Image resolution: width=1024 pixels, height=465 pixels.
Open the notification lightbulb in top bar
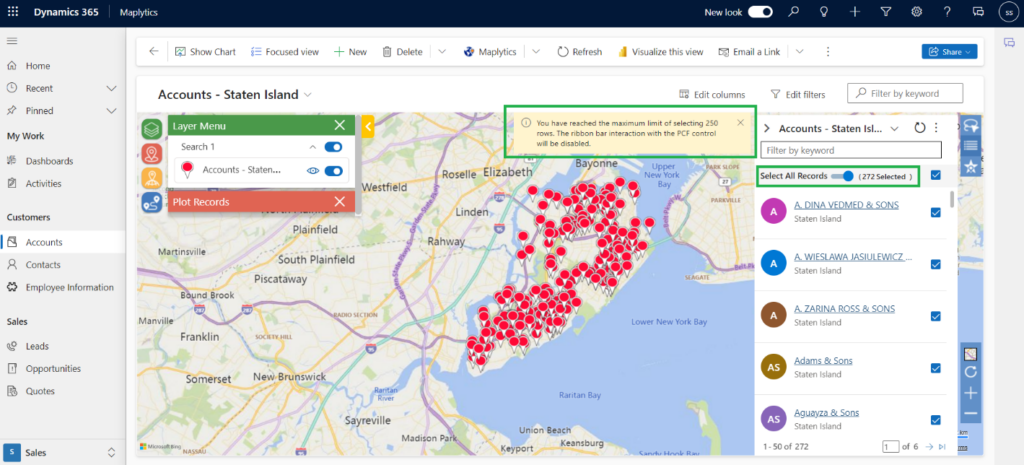click(x=824, y=12)
